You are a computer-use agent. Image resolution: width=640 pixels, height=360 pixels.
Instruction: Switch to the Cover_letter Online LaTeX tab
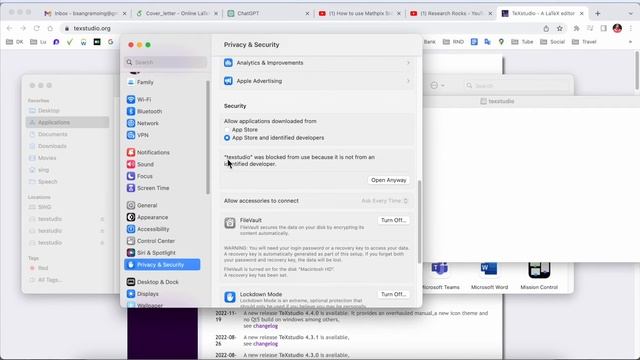tap(177, 13)
